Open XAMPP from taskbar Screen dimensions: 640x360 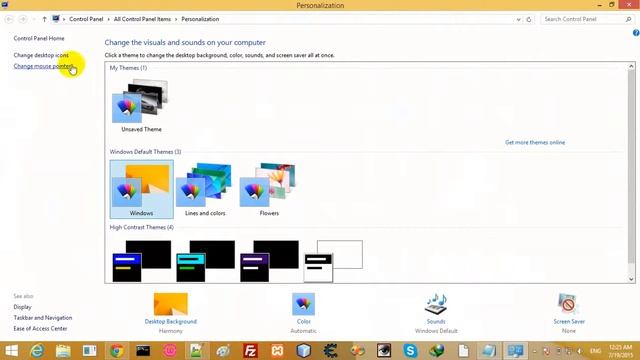pos(277,351)
